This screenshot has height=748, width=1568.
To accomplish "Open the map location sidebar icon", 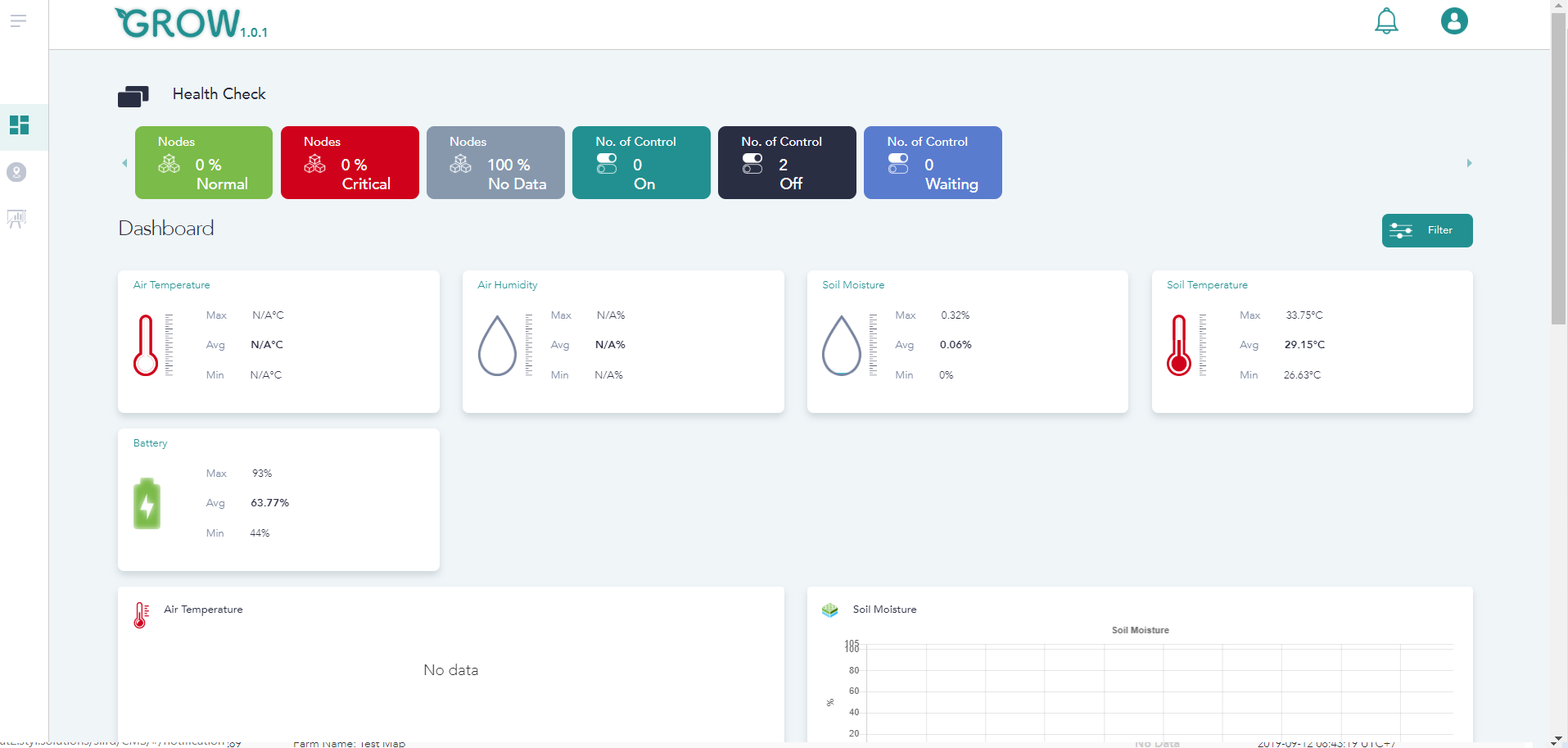I will (16, 172).
